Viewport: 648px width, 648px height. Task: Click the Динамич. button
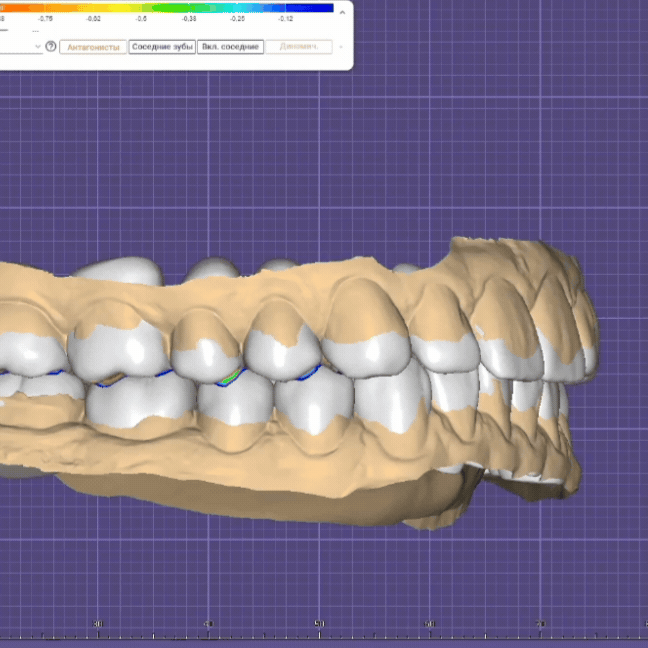tap(299, 47)
